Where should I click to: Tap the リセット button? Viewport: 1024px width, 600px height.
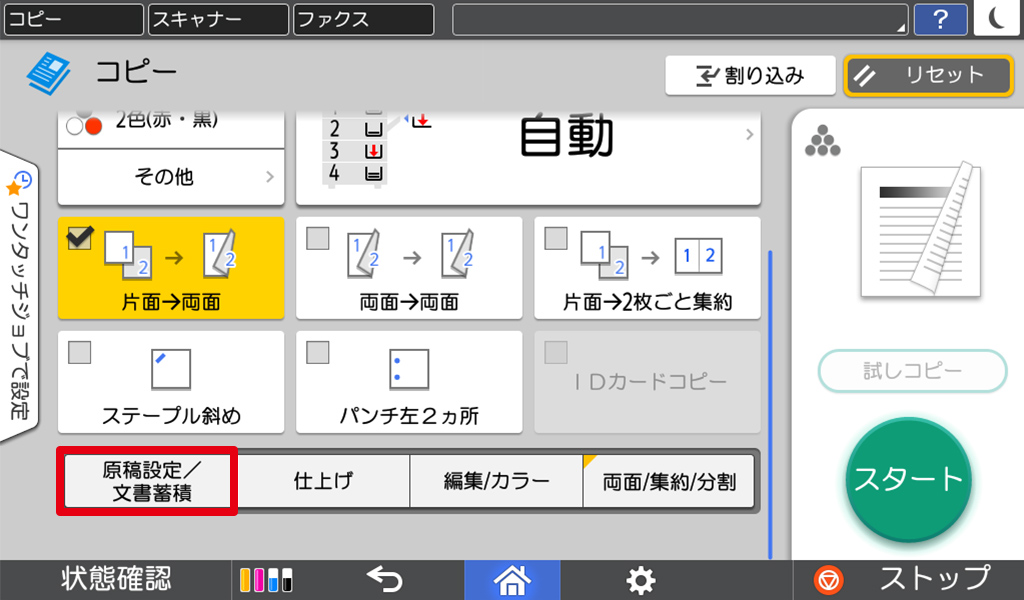coord(928,76)
